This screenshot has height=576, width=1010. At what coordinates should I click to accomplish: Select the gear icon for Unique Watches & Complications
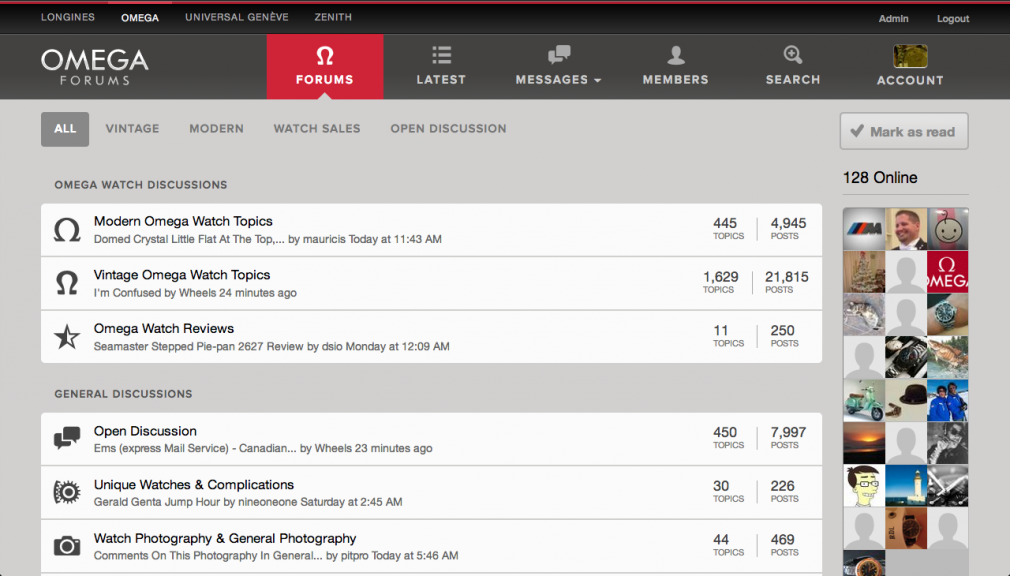click(67, 492)
